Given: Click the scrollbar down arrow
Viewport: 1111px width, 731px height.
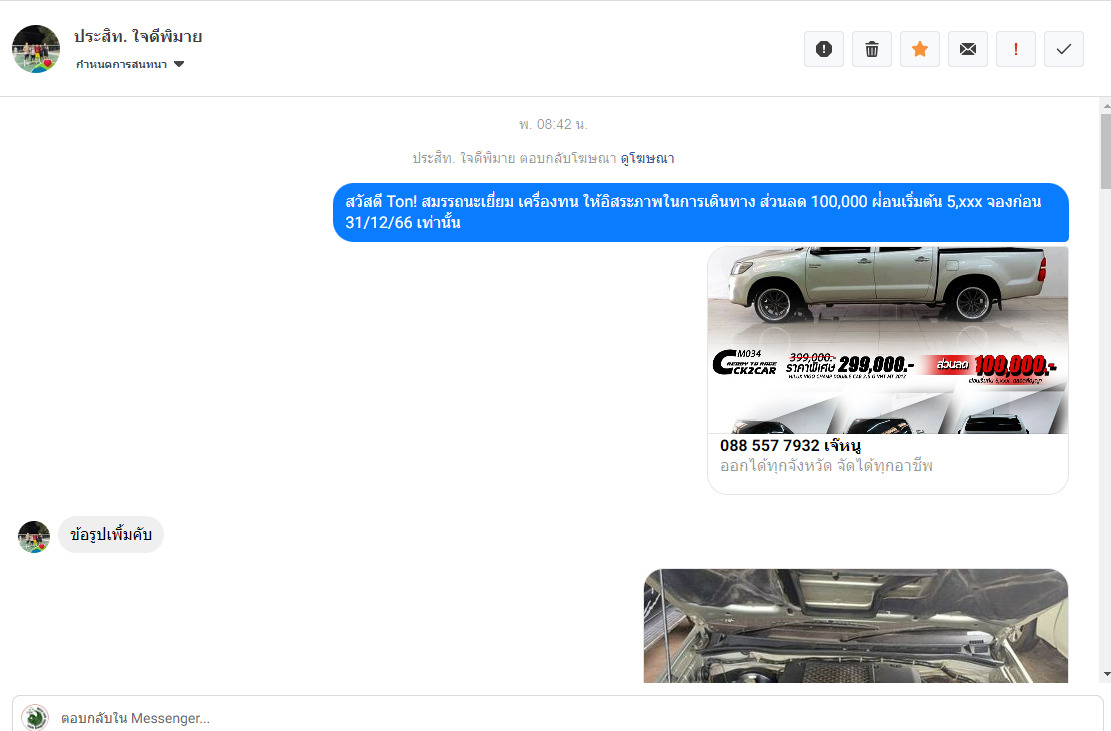Looking at the screenshot, I should 1106,674.
